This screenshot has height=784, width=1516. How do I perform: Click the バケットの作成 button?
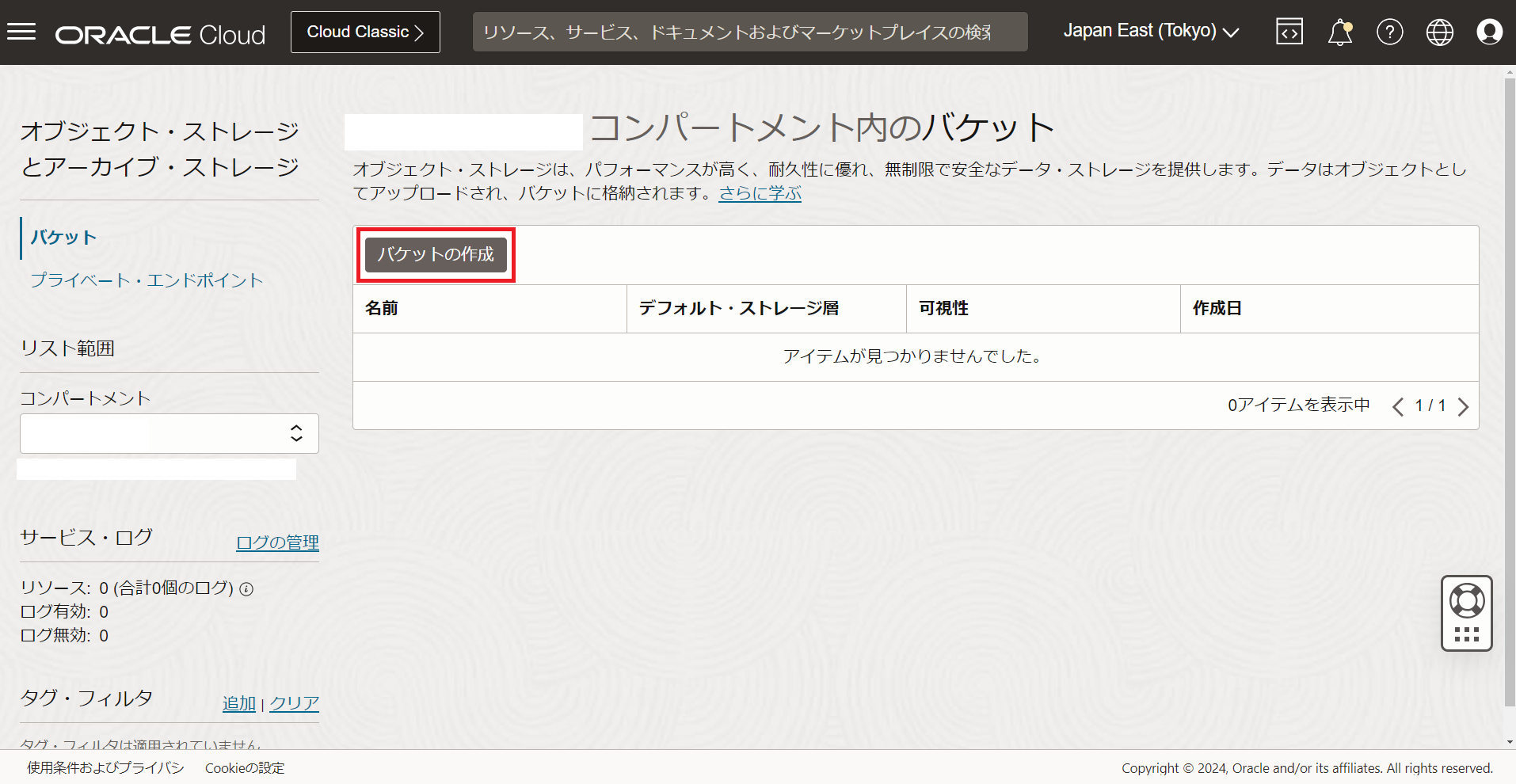pyautogui.click(x=436, y=254)
